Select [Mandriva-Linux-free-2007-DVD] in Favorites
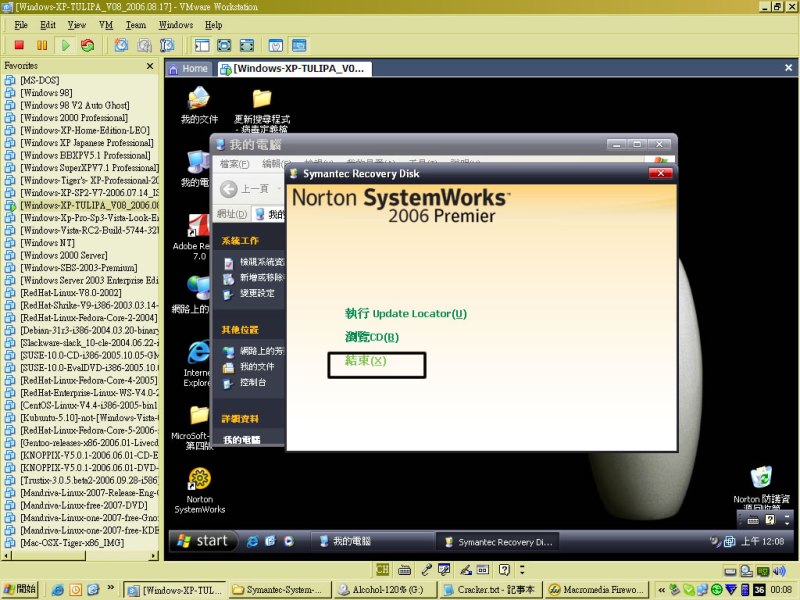This screenshot has width=800, height=600. (76, 505)
